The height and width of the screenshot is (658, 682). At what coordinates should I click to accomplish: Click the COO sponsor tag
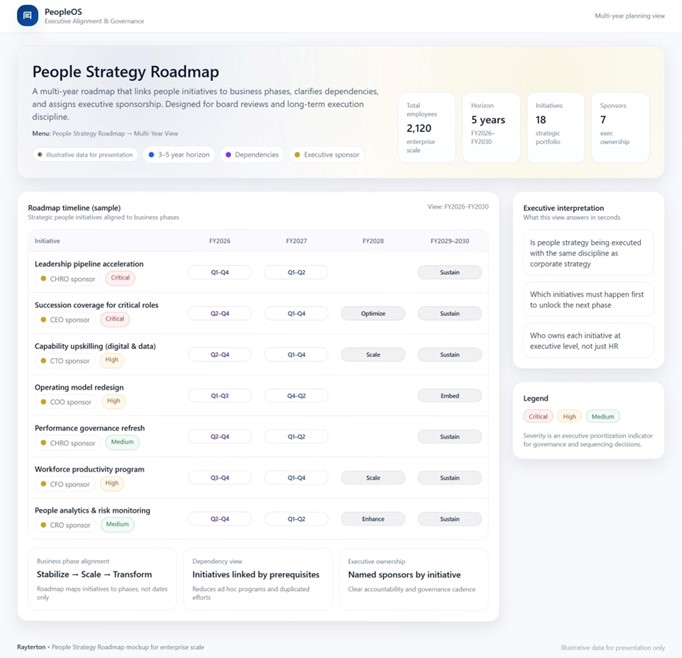[x=66, y=402]
